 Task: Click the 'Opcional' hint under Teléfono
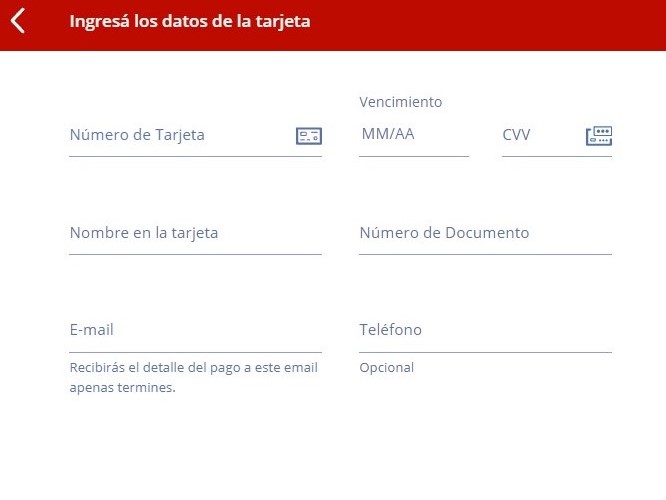pyautogui.click(x=386, y=368)
